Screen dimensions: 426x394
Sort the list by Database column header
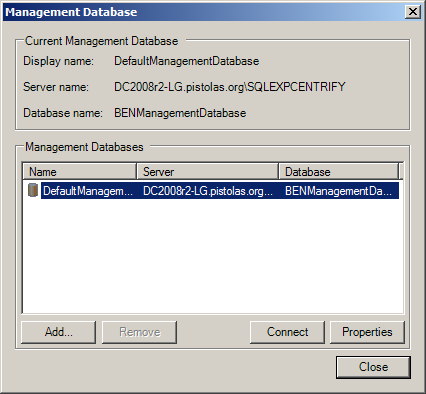(x=339, y=172)
